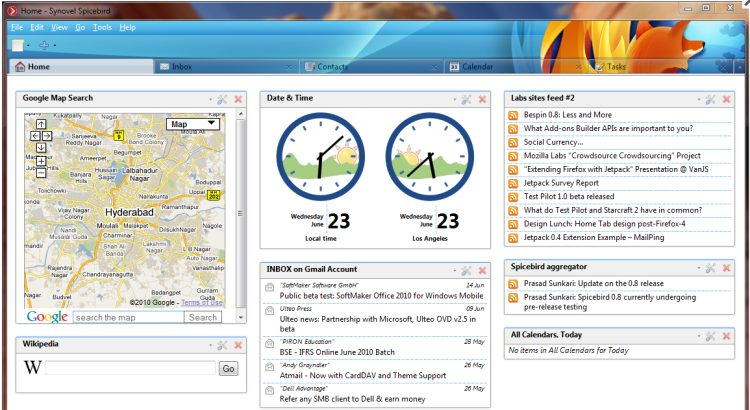Viewport: 750px width, 410px height.
Task: Open the Help menu
Action: [127, 28]
